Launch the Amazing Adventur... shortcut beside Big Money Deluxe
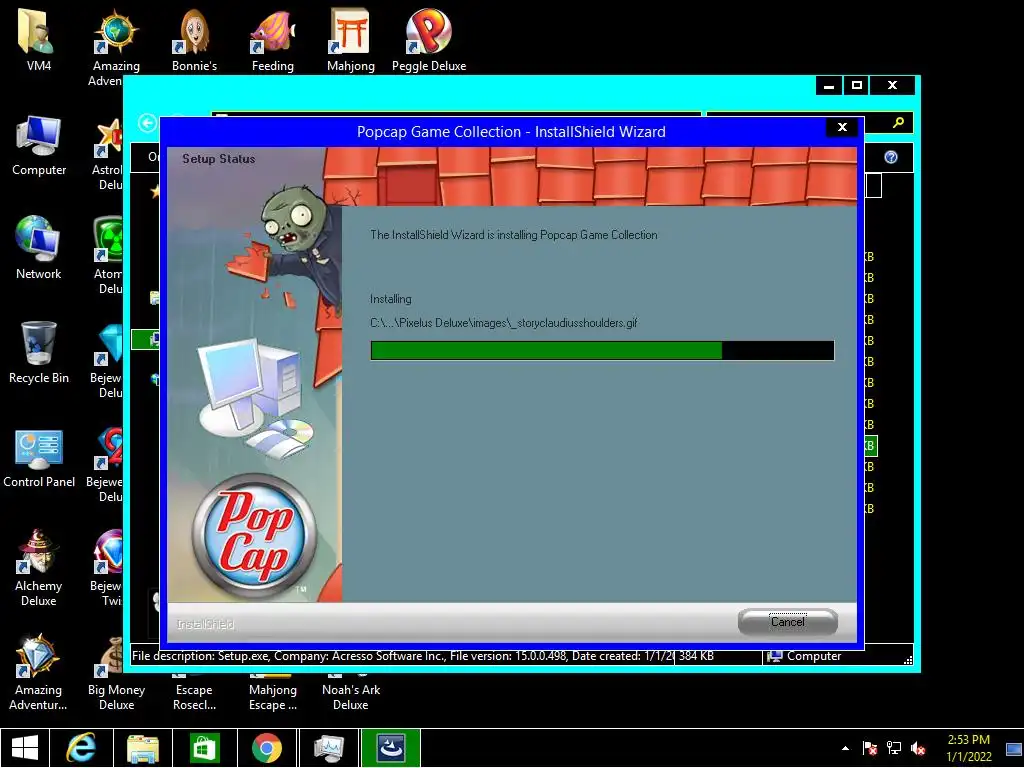This screenshot has height=768, width=1024. pos(39,671)
